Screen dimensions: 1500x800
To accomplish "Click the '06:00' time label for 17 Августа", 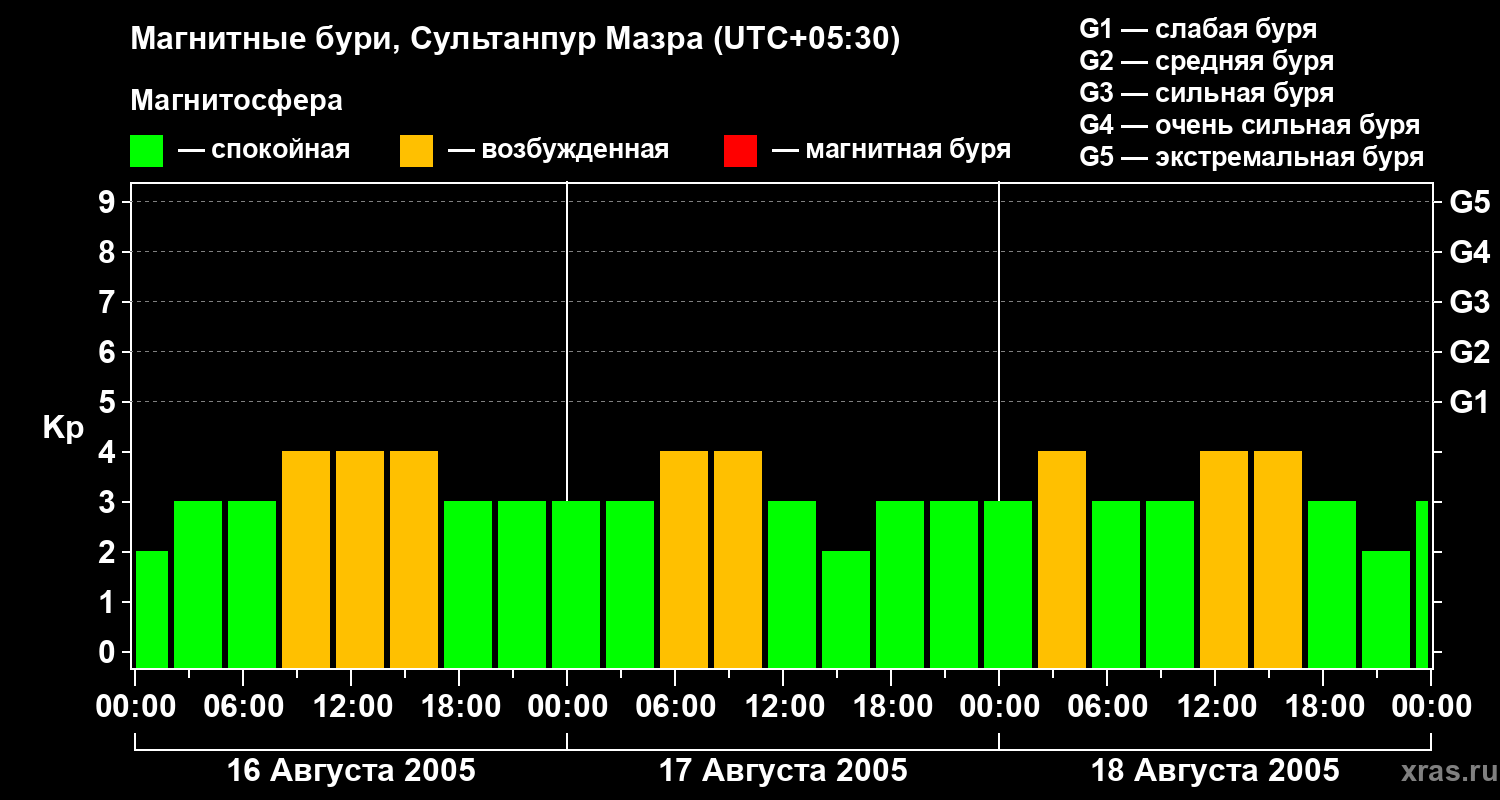I will coord(675,707).
